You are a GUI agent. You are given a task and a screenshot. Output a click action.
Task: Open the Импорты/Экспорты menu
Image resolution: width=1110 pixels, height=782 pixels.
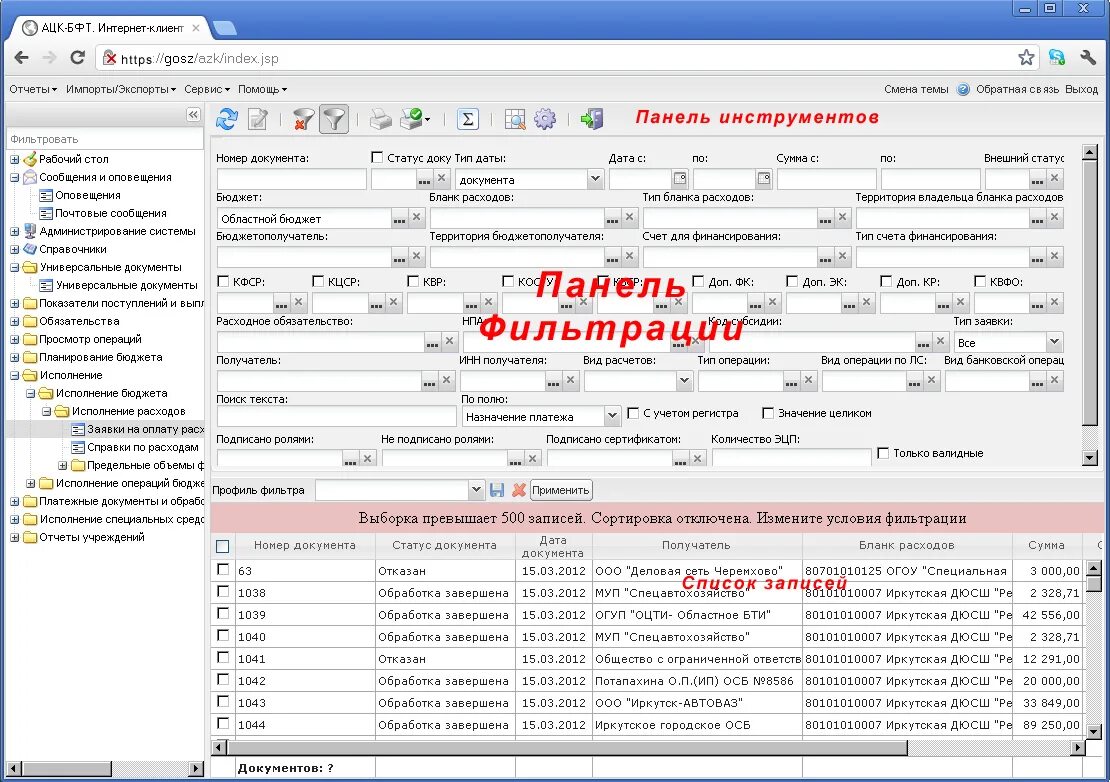121,89
